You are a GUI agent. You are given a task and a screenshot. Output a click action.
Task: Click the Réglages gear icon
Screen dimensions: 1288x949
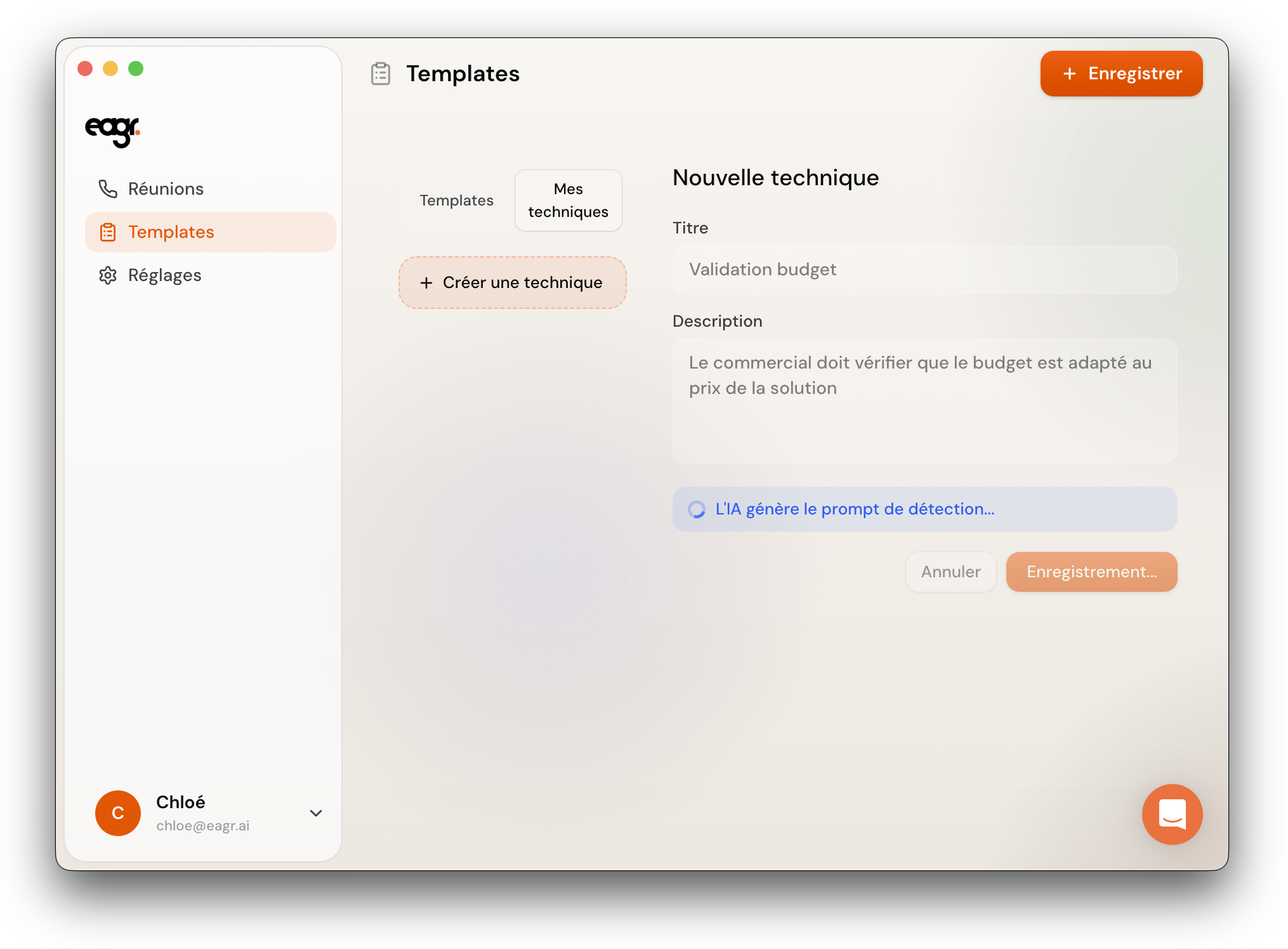point(107,275)
